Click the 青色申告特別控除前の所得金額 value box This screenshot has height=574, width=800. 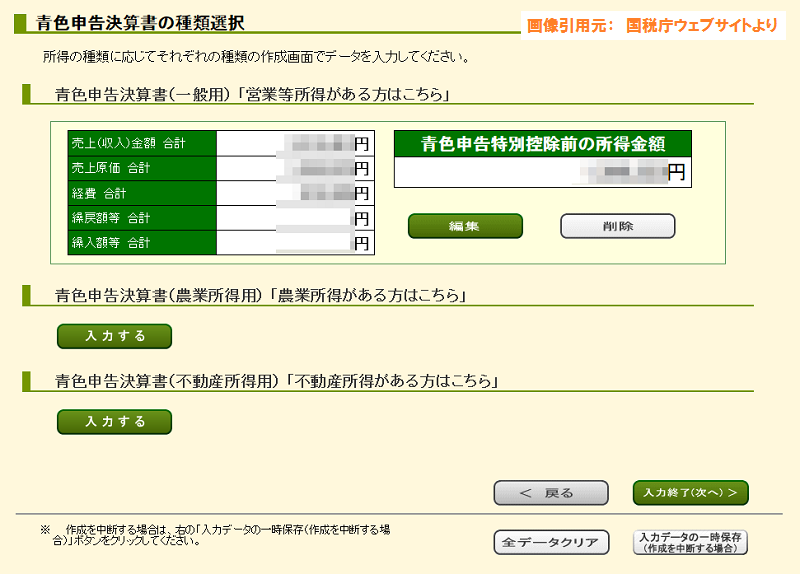[543, 172]
